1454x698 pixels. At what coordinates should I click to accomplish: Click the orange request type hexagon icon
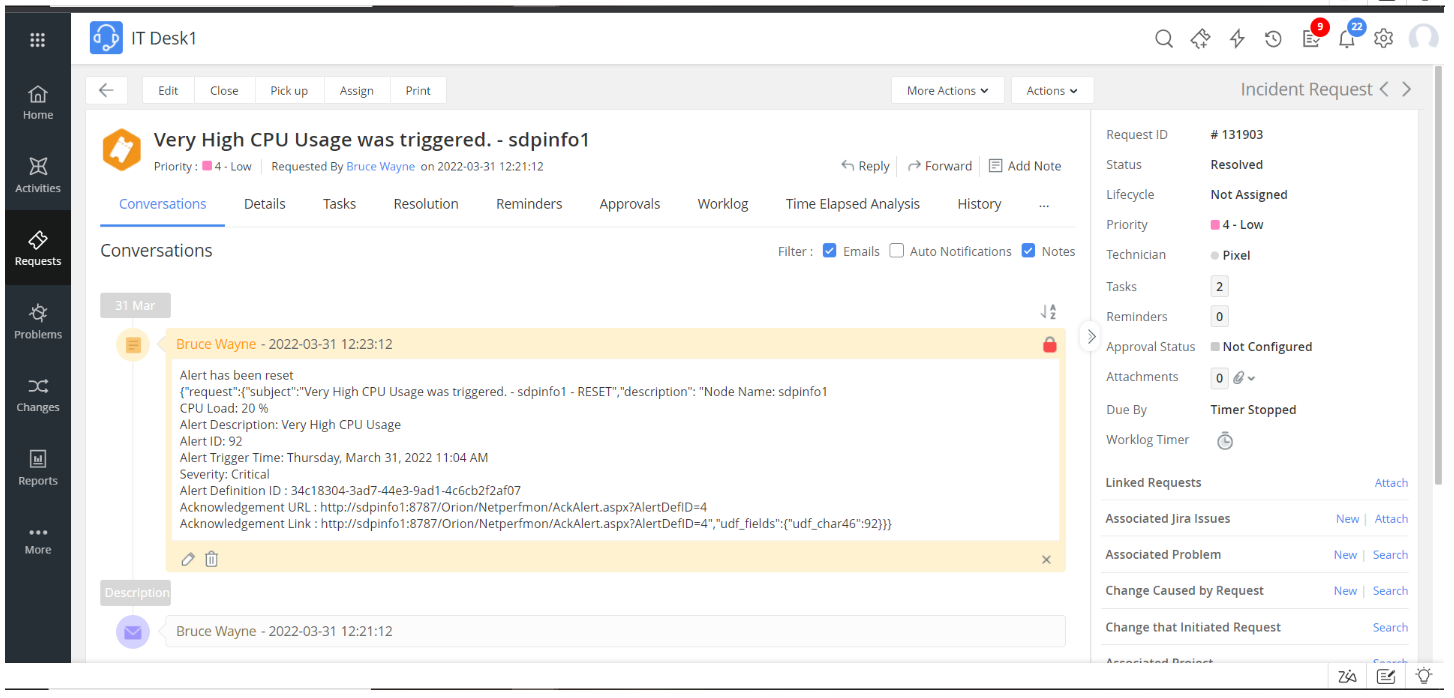click(123, 150)
